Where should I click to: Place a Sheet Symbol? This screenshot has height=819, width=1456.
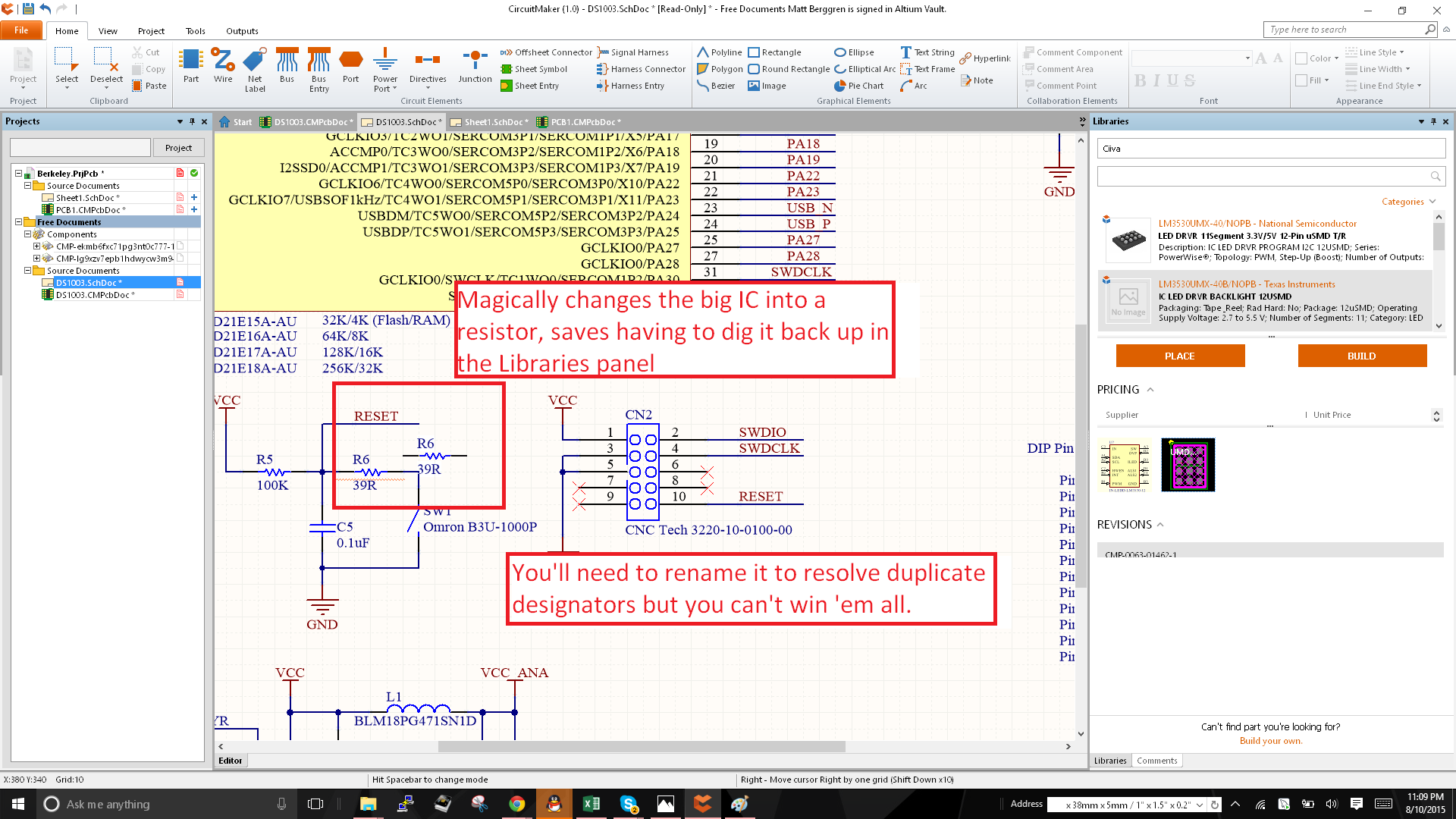click(534, 69)
